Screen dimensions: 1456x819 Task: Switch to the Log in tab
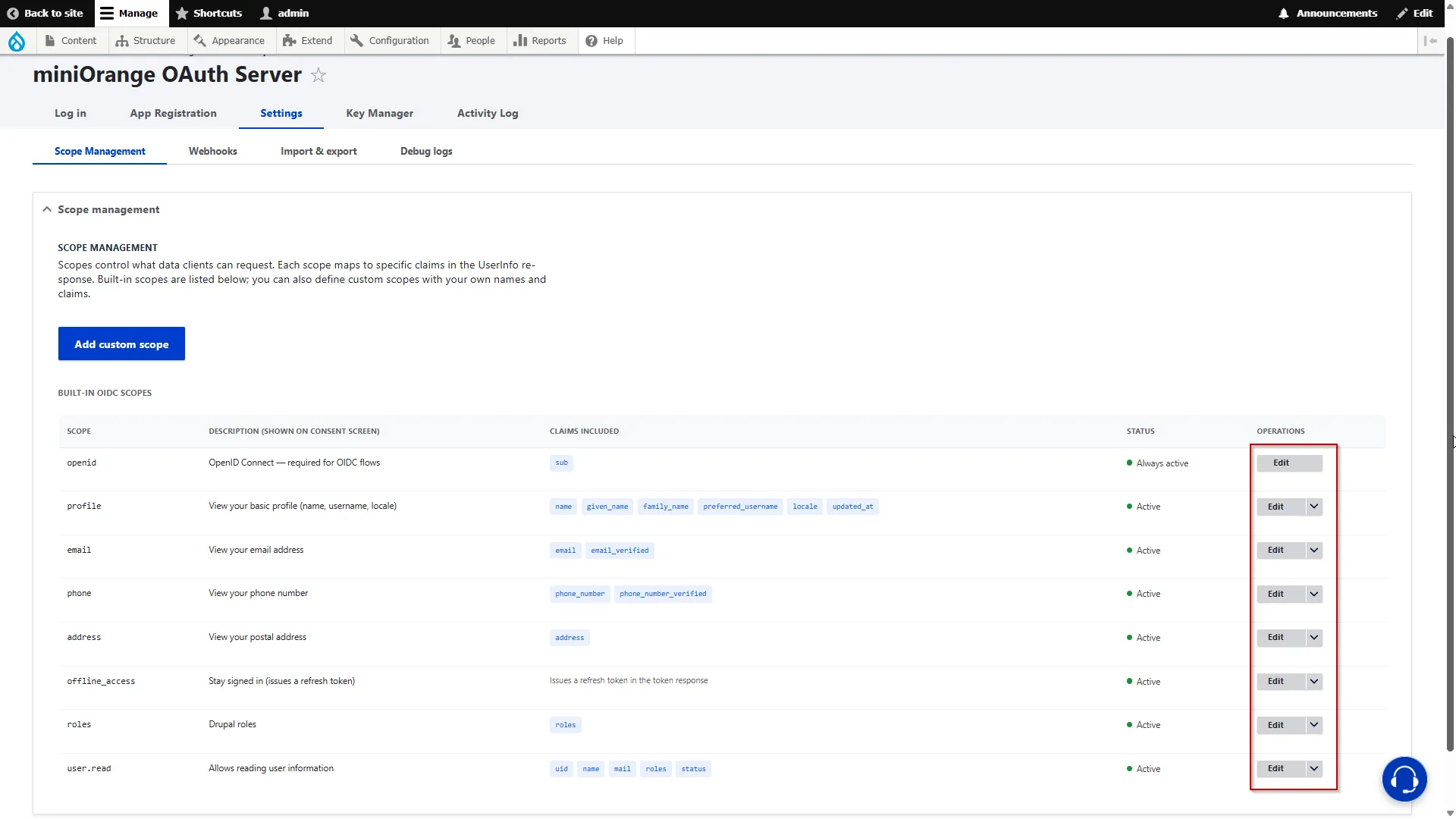click(71, 113)
